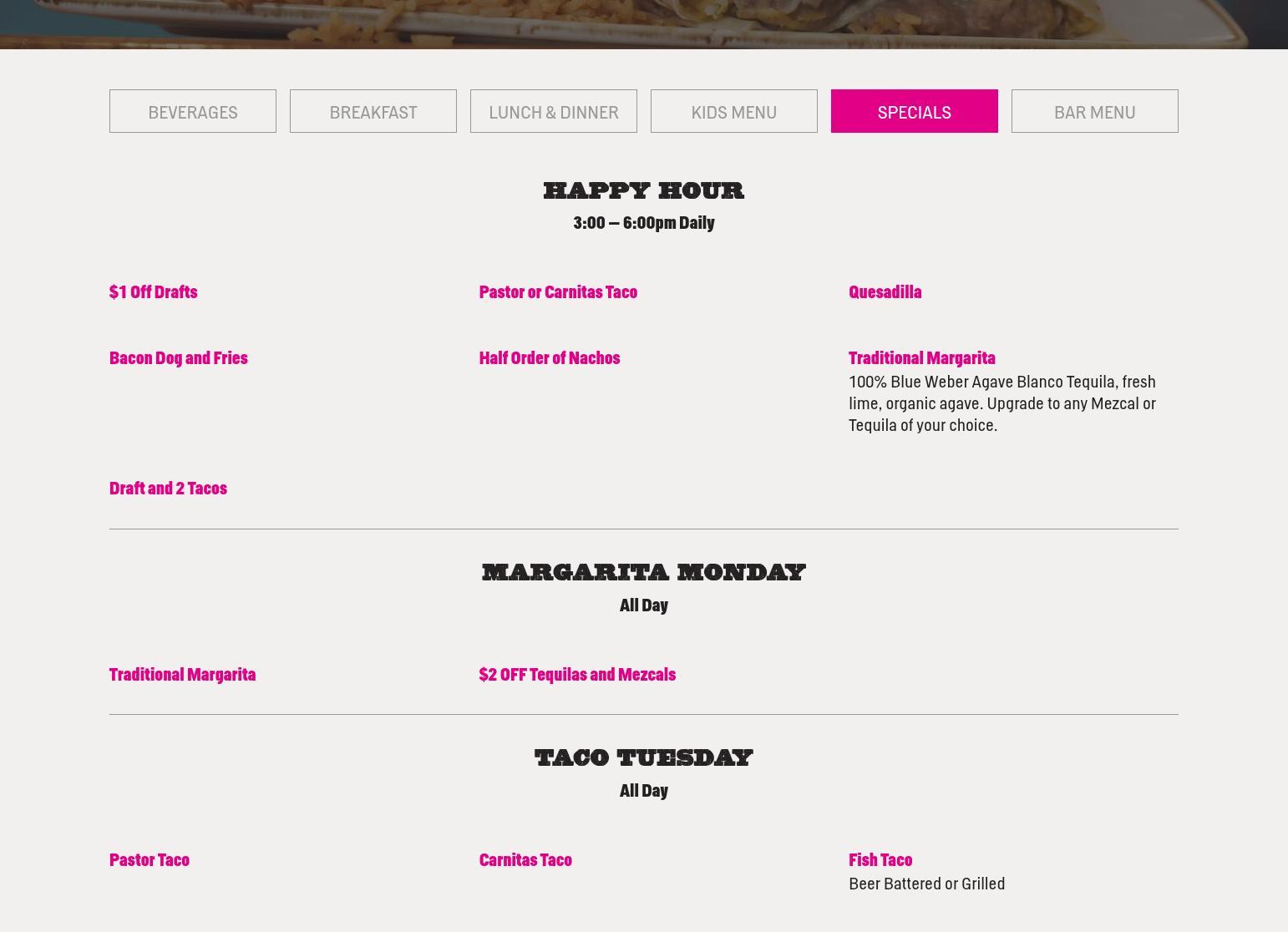Switch to the Breakfast tab
The image size is (1288, 932).
[x=373, y=111]
